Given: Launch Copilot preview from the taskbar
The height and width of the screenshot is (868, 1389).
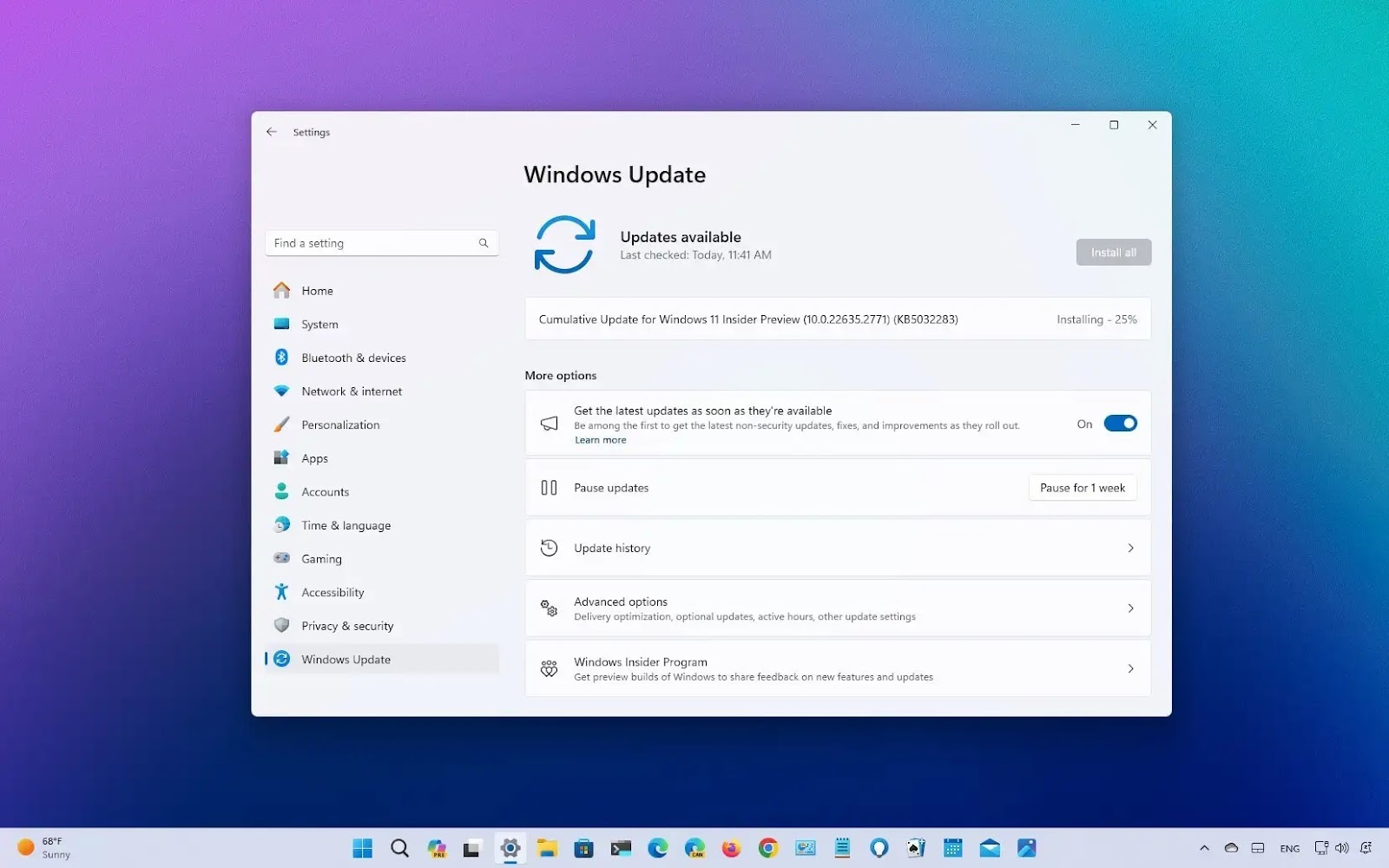Looking at the screenshot, I should tap(437, 848).
